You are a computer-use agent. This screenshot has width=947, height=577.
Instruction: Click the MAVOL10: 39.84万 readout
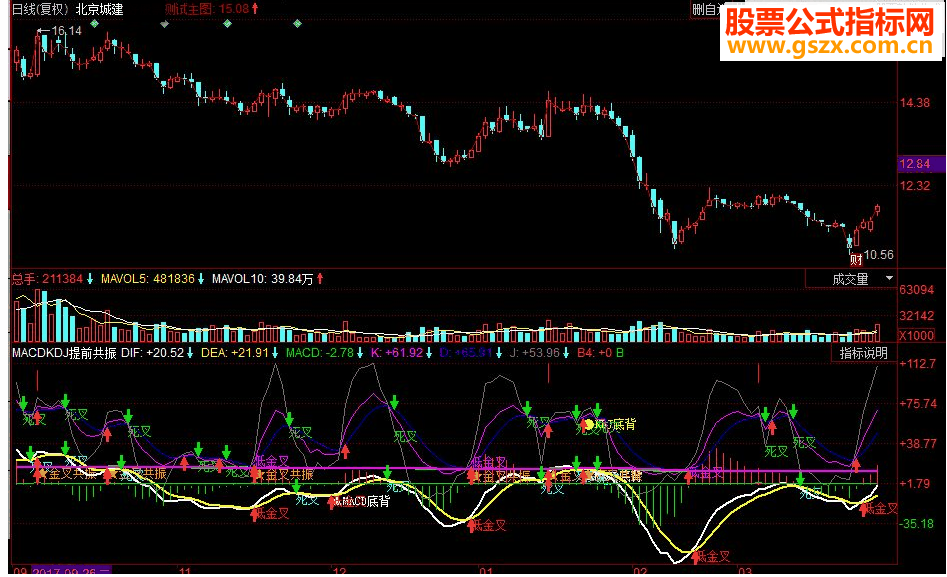[x=262, y=279]
